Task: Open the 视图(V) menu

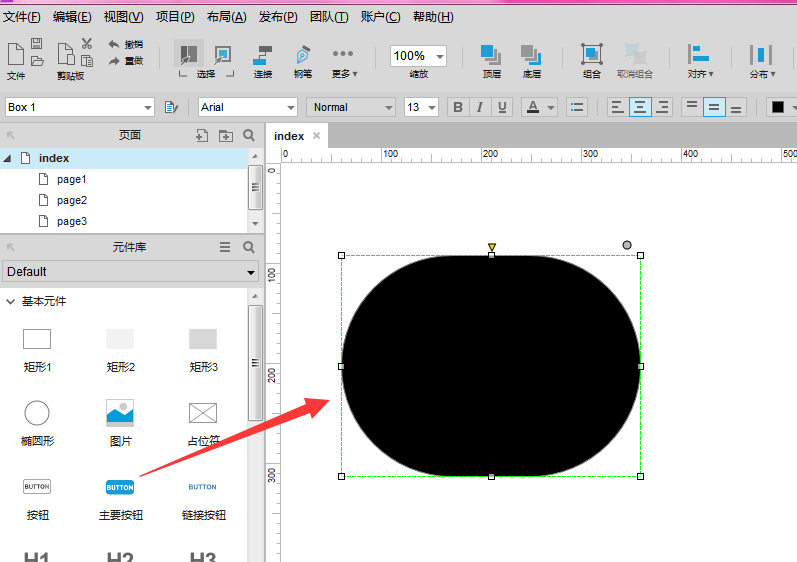Action: [x=124, y=17]
